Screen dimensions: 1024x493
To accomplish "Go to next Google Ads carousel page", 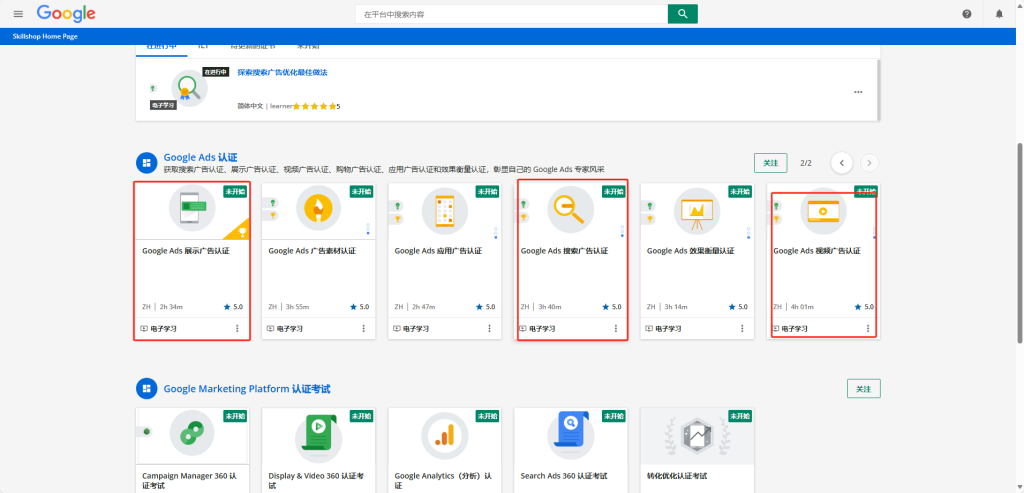I will click(x=870, y=163).
